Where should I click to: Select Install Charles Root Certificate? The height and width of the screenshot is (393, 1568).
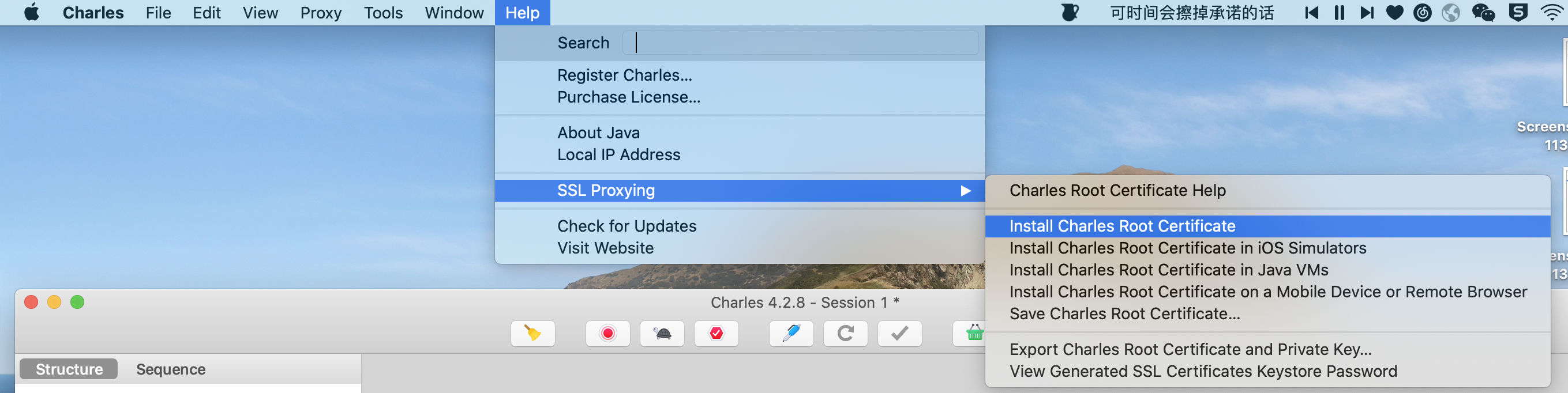(x=1122, y=226)
